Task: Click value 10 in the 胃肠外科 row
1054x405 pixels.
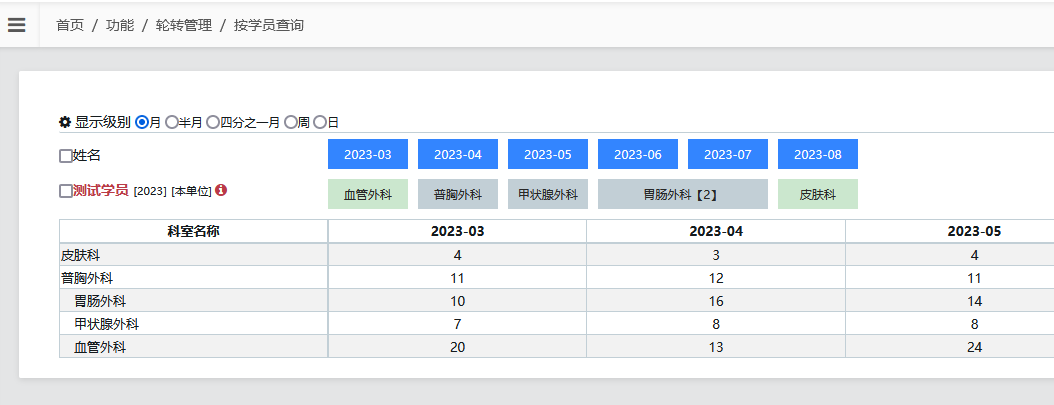Action: coord(457,302)
